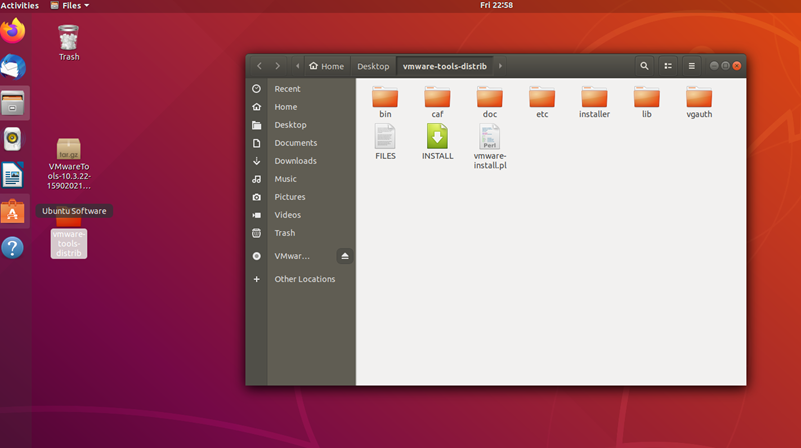Open Videos in the sidebar
Image resolution: width=801 pixels, height=448 pixels.
(300, 215)
